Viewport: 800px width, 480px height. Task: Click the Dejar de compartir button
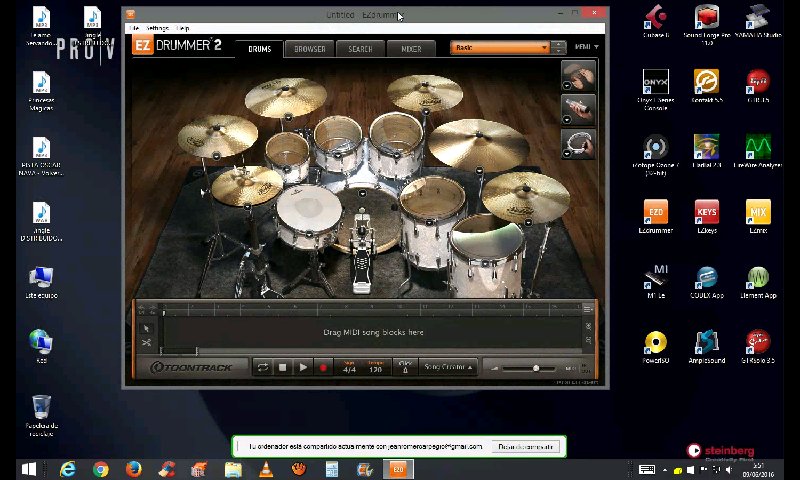(x=526, y=446)
